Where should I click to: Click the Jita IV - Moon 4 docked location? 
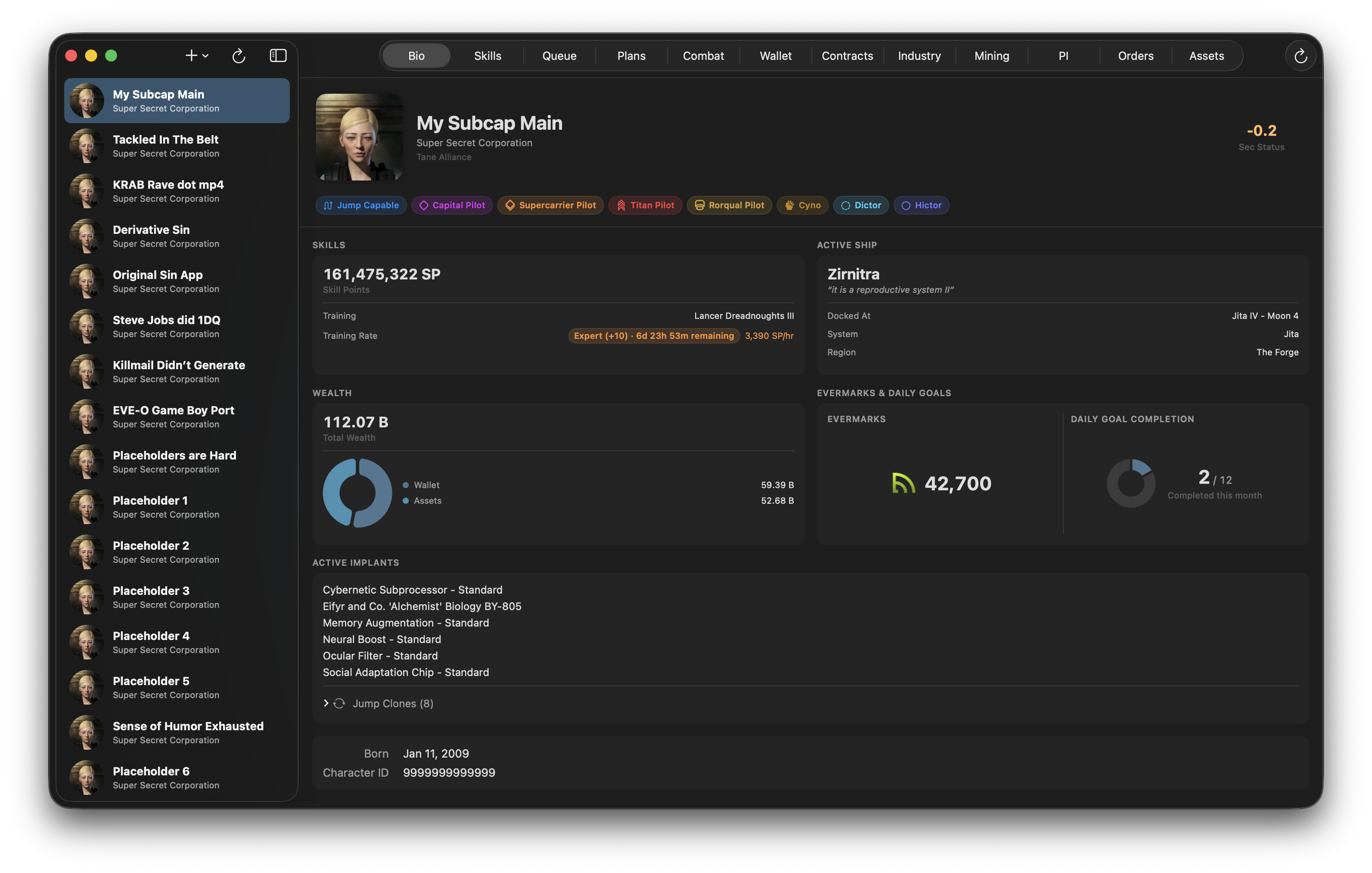coord(1265,316)
